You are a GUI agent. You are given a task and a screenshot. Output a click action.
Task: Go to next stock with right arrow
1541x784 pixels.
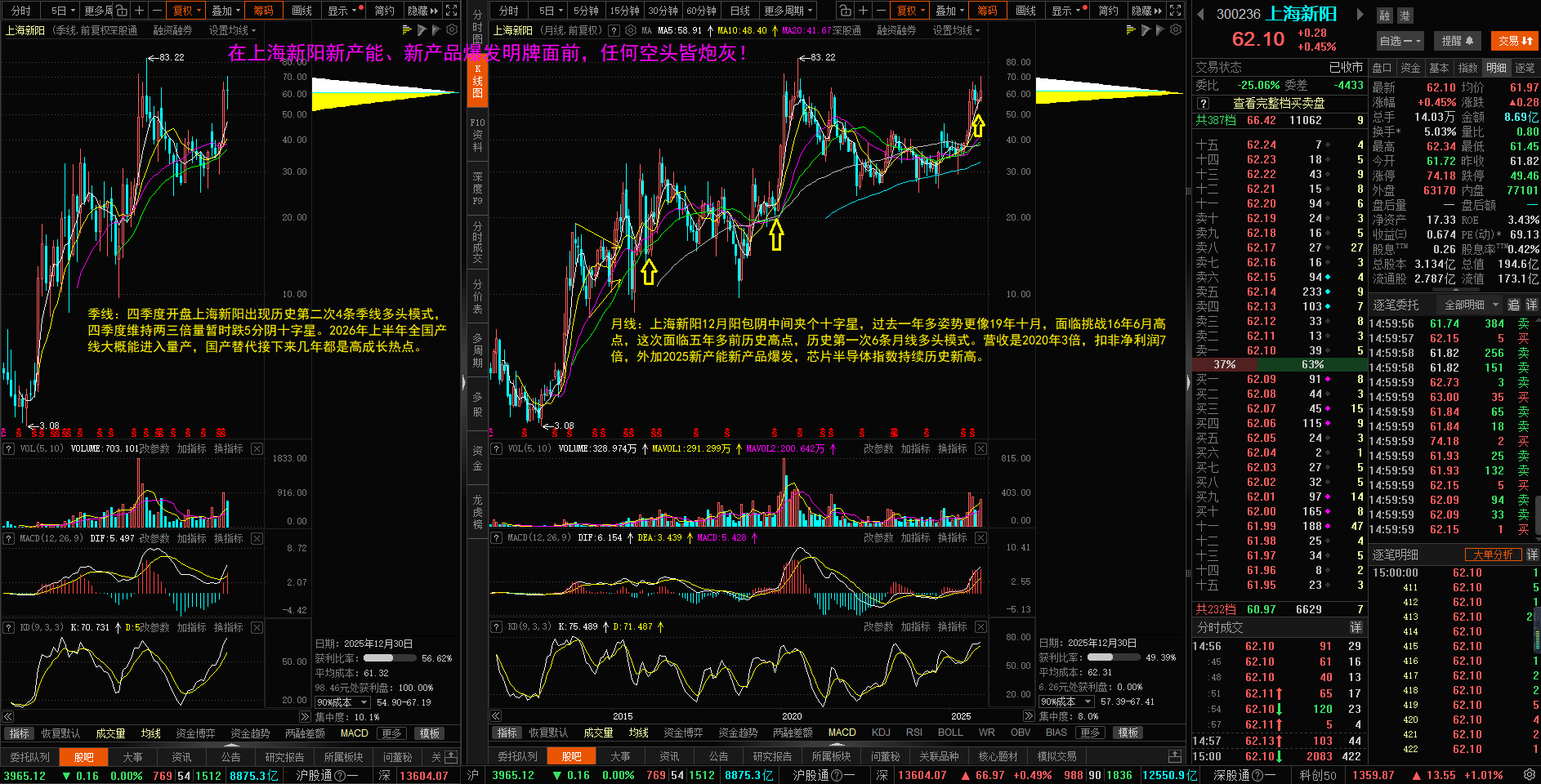point(1360,14)
